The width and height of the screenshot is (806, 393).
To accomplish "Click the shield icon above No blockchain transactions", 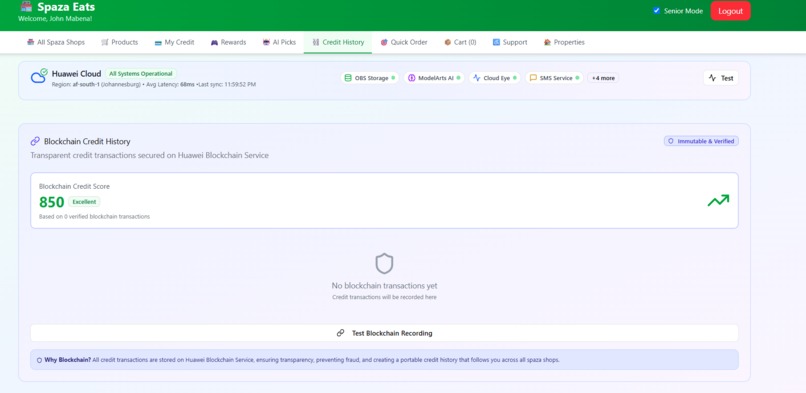I will point(384,264).
